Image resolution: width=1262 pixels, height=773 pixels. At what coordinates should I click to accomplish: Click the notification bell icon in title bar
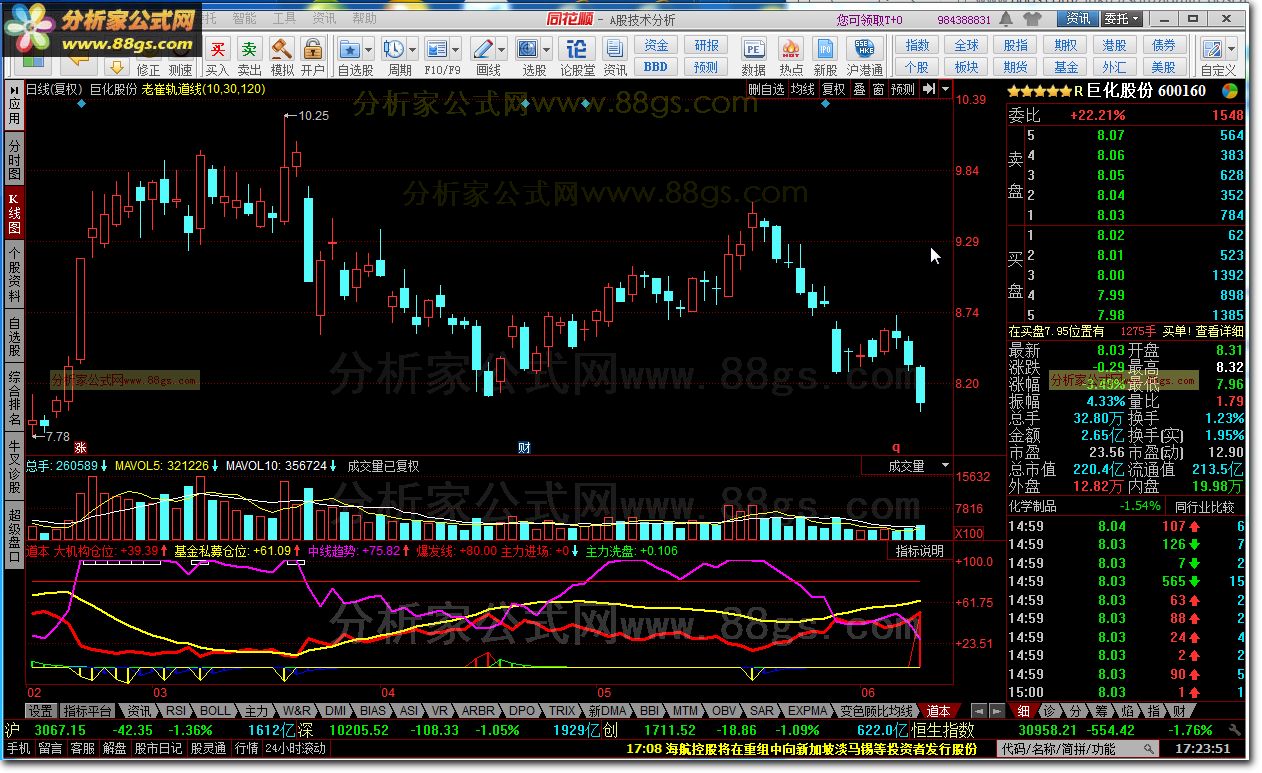[1005, 19]
